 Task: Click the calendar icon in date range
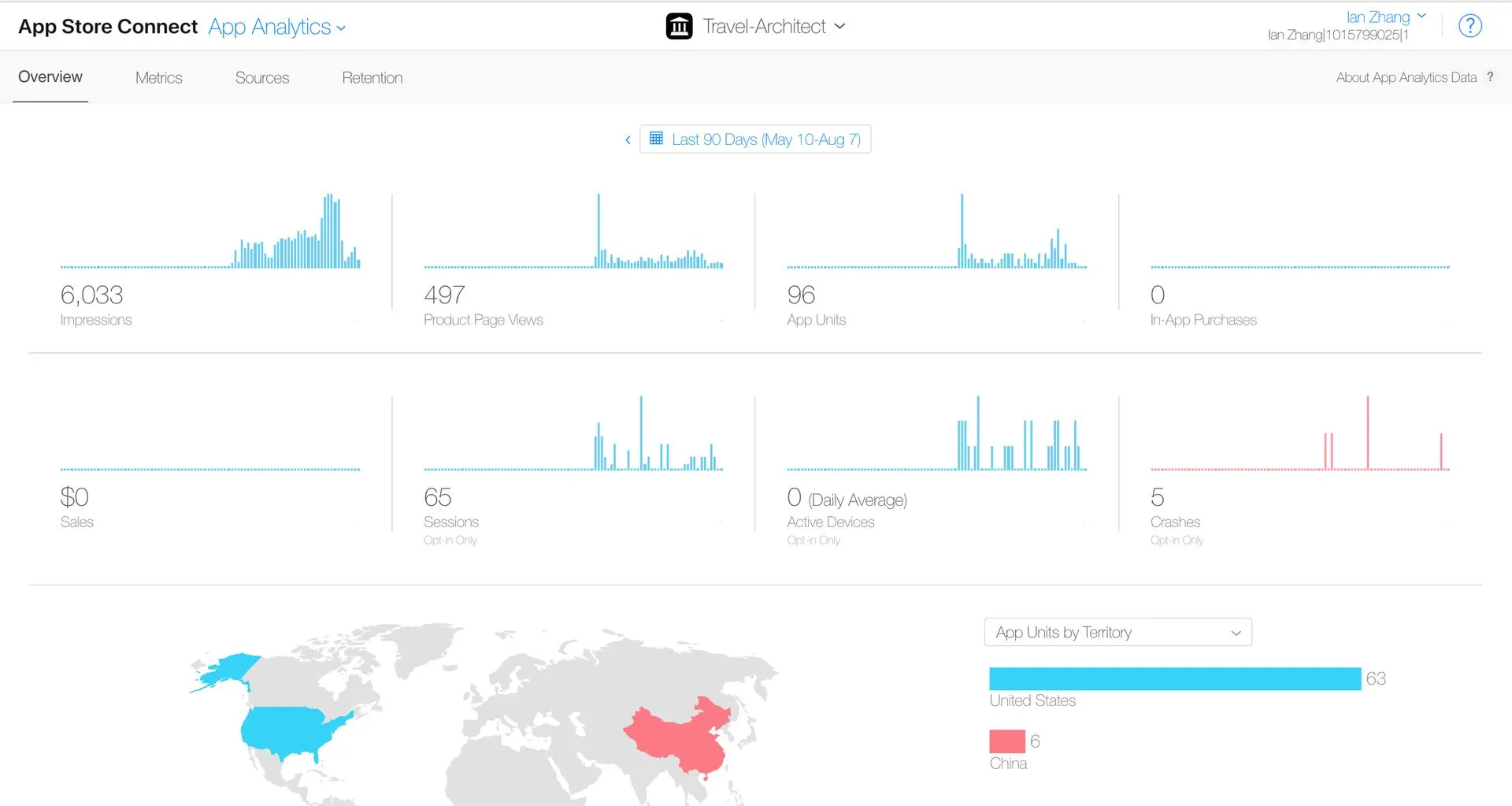(x=656, y=139)
